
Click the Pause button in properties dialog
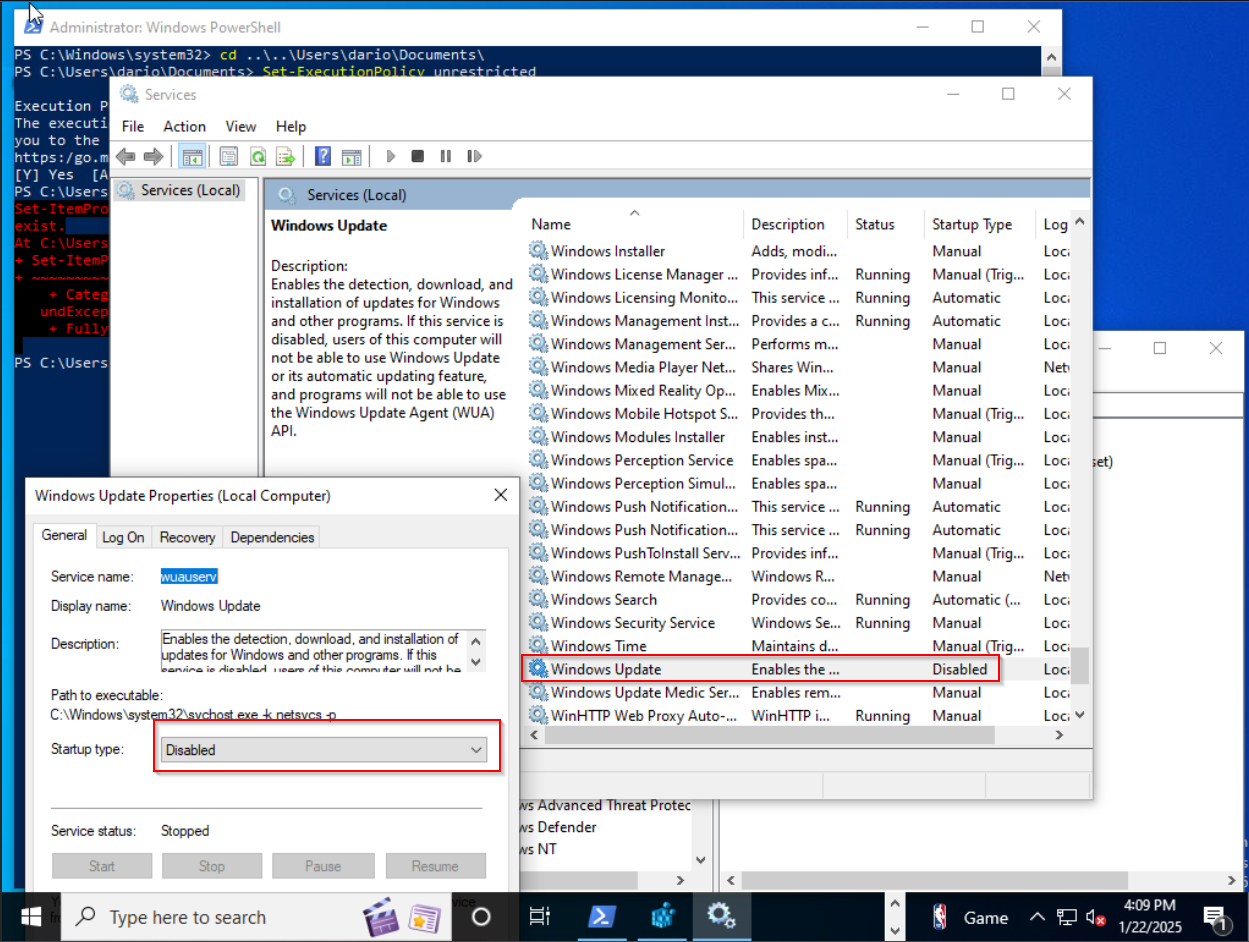pyautogui.click(x=323, y=866)
